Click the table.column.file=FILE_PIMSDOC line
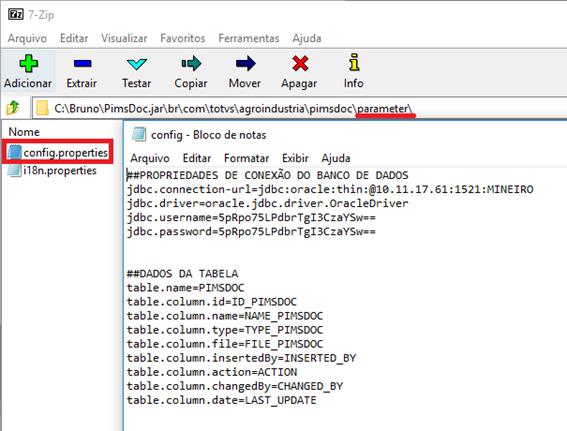Viewport: 567px width, 431px height. [x=225, y=344]
